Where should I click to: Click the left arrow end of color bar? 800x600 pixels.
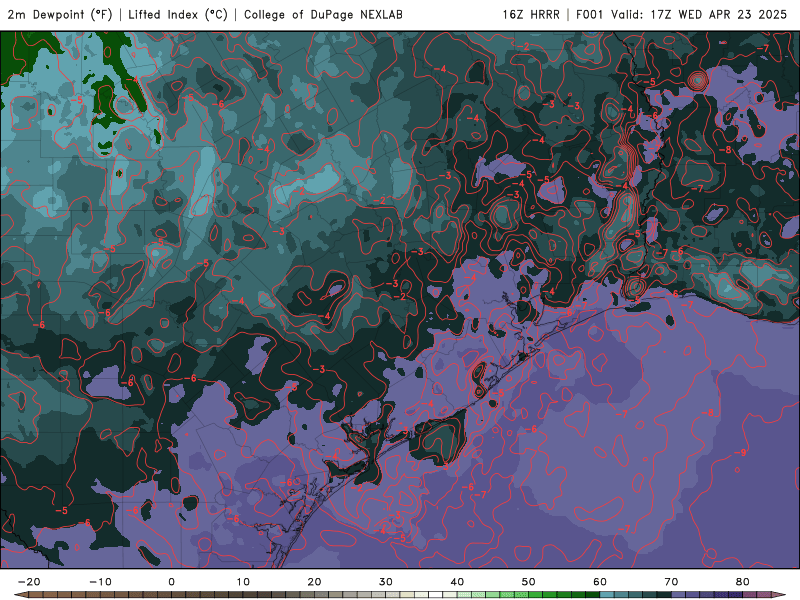(21, 595)
